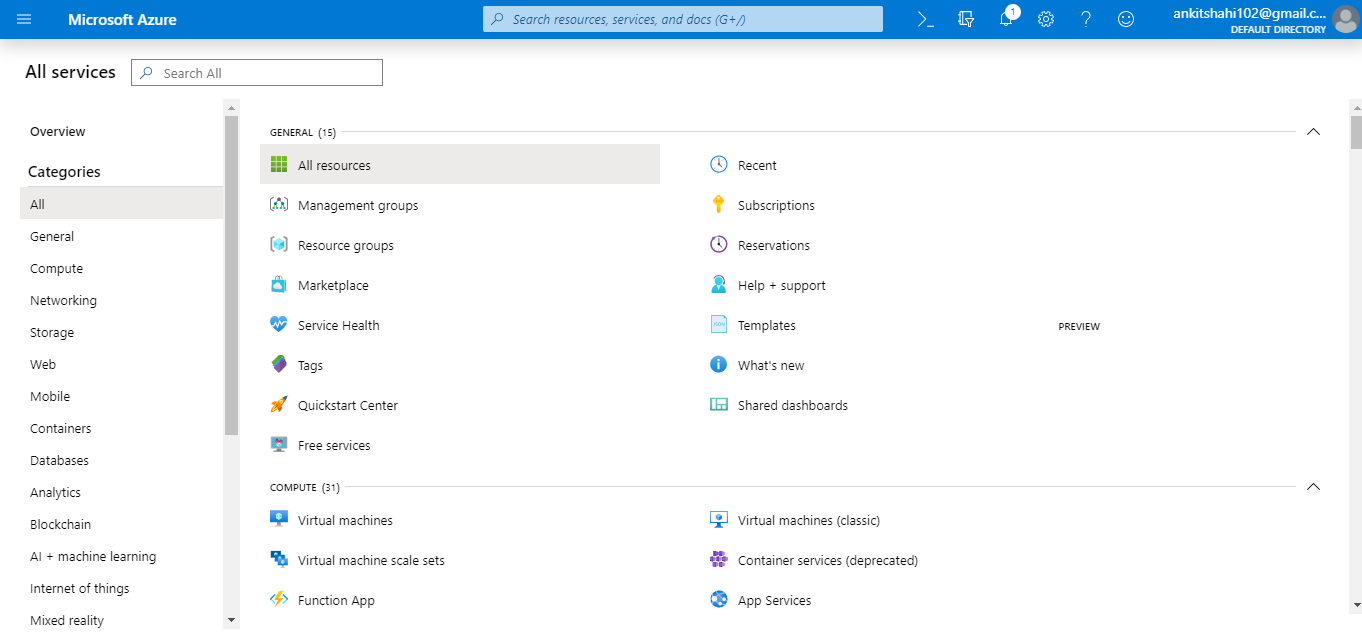Collapse the GENERAL section chevron
The height and width of the screenshot is (633, 1362).
click(1314, 131)
